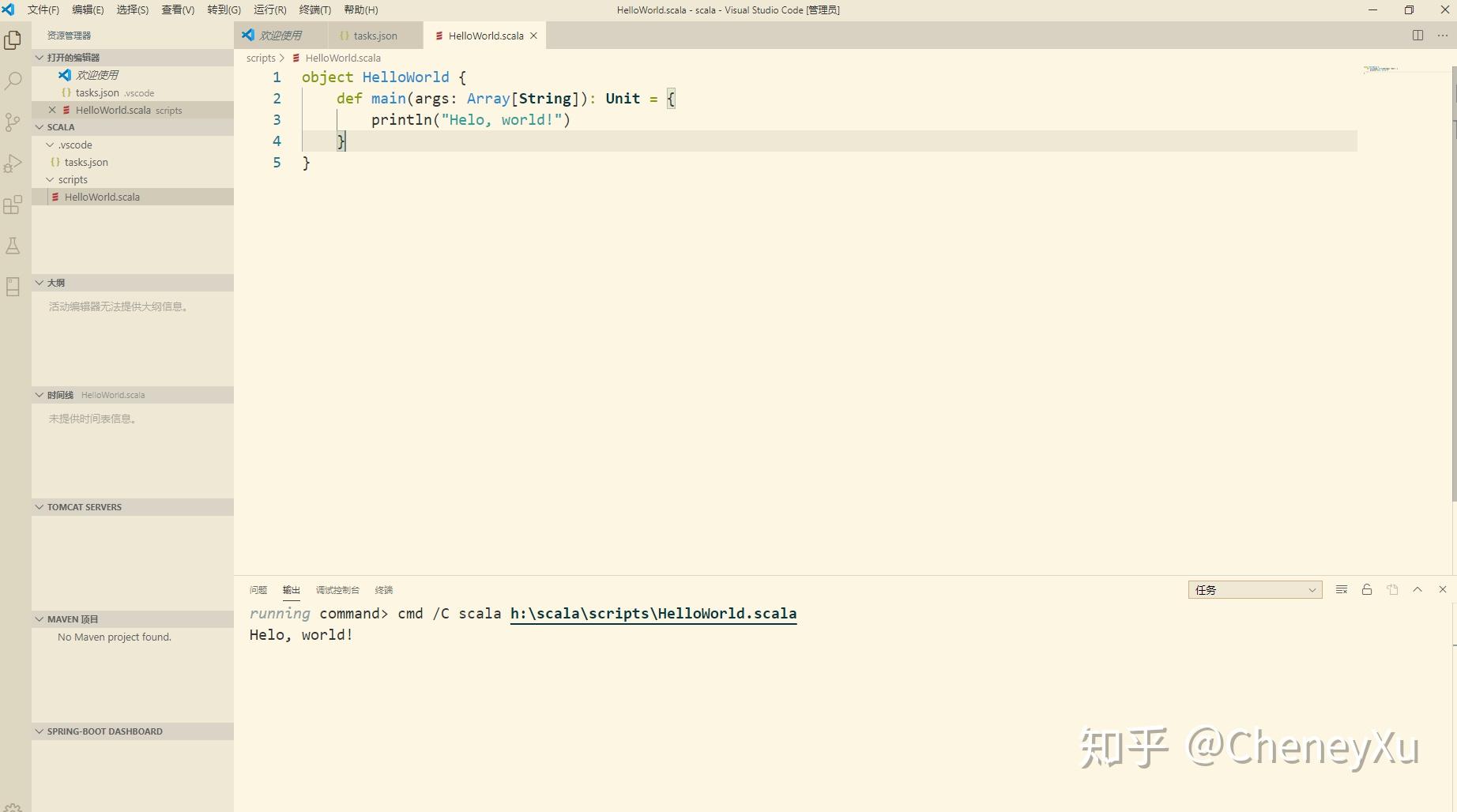Open the Extensions view
Image resolution: width=1457 pixels, height=812 pixels.
point(13,205)
